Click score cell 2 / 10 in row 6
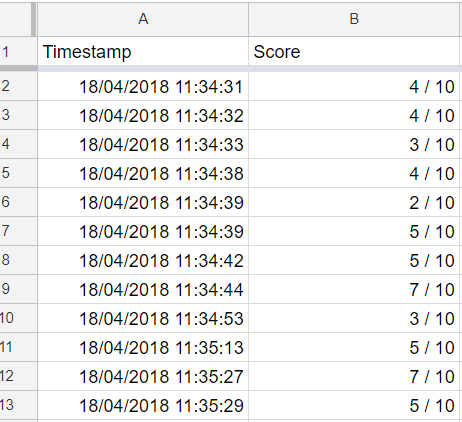This screenshot has height=422, width=462. click(354, 202)
